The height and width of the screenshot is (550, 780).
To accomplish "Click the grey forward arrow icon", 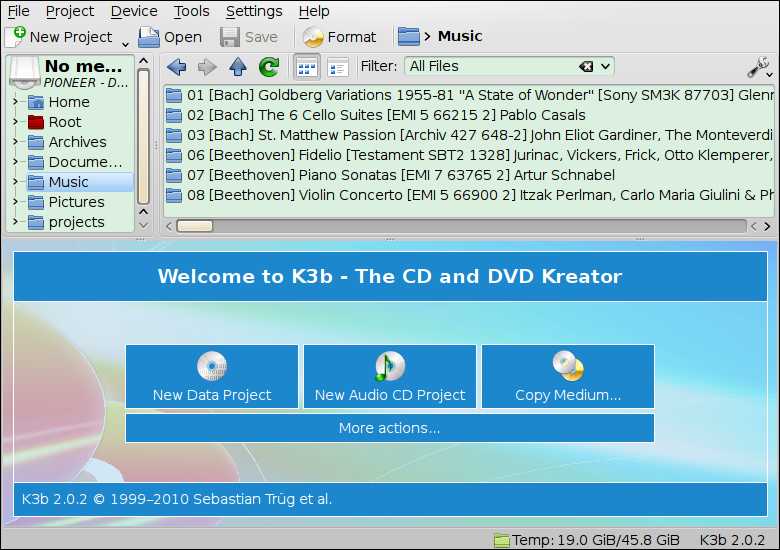I will point(207,67).
